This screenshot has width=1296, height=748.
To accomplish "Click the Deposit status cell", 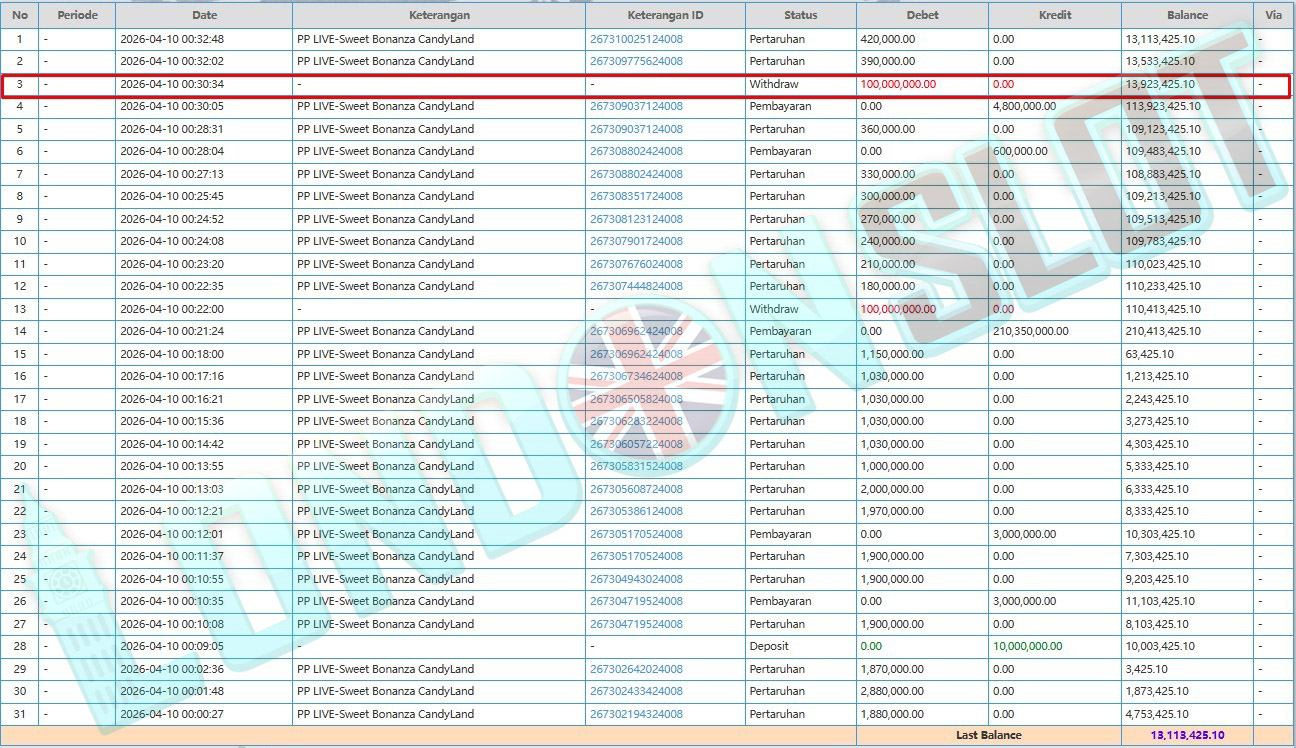I will (x=769, y=646).
